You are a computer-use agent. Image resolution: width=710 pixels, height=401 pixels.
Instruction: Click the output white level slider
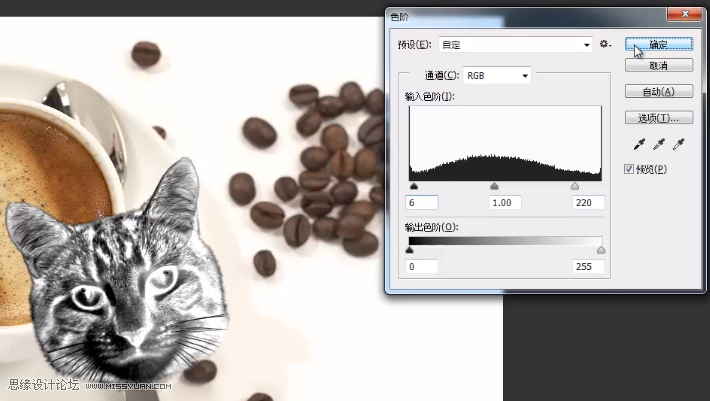pos(601,250)
